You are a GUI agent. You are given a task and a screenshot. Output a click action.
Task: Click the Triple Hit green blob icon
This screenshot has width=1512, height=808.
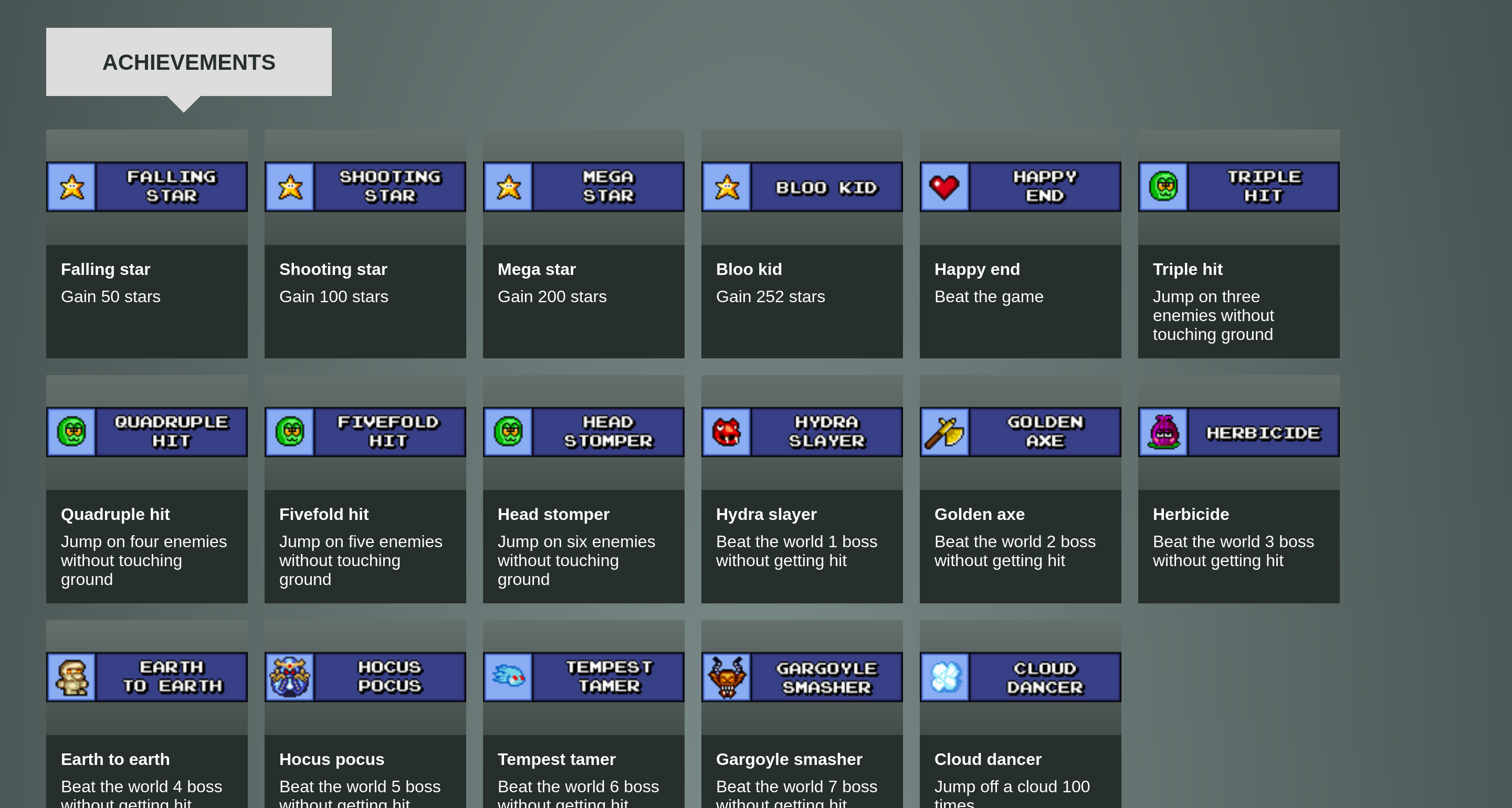pos(1163,187)
